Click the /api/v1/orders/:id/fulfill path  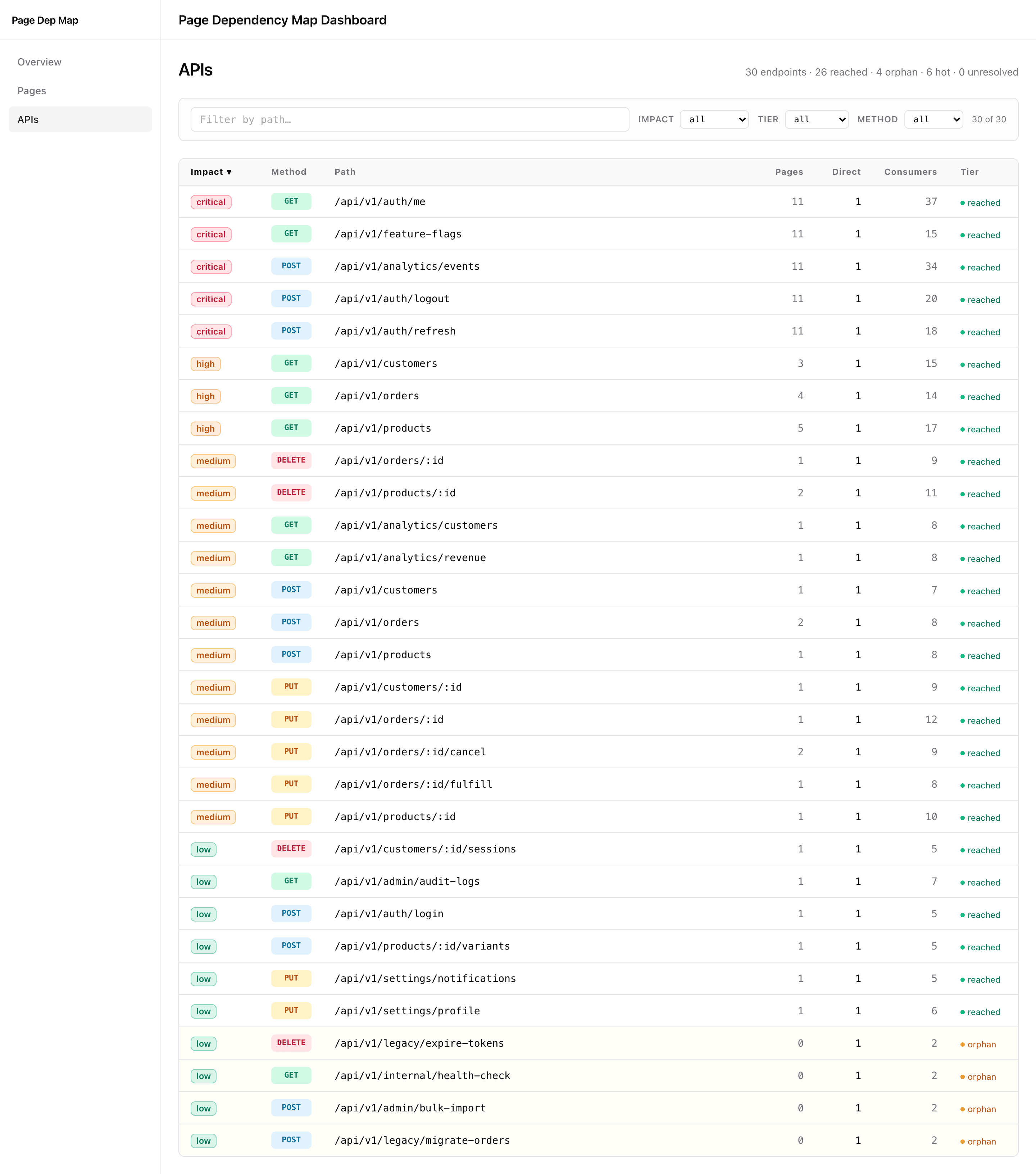click(x=413, y=784)
